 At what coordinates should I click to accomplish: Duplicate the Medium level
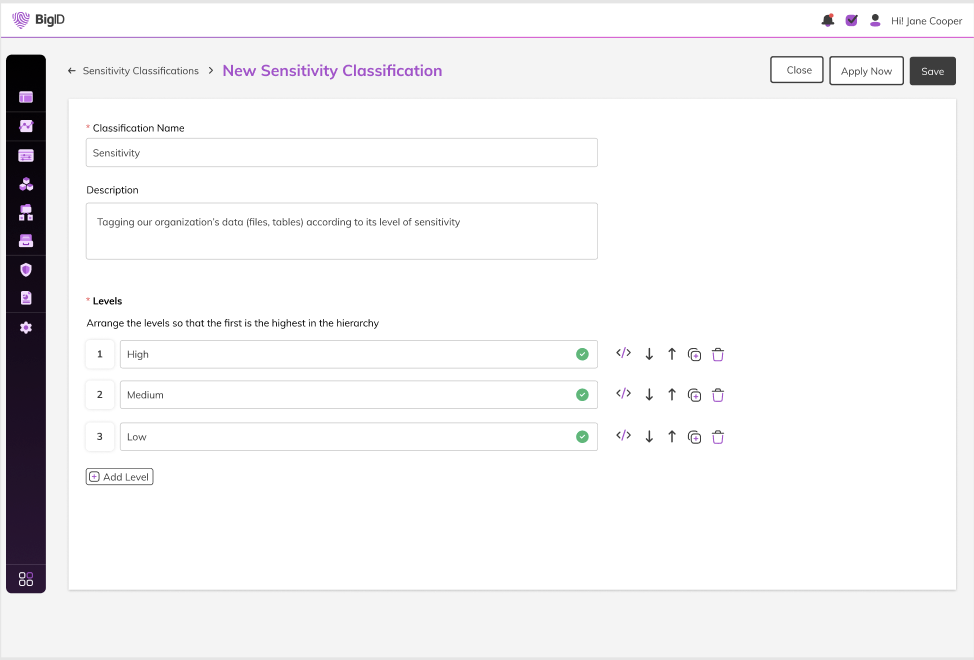pyautogui.click(x=694, y=395)
